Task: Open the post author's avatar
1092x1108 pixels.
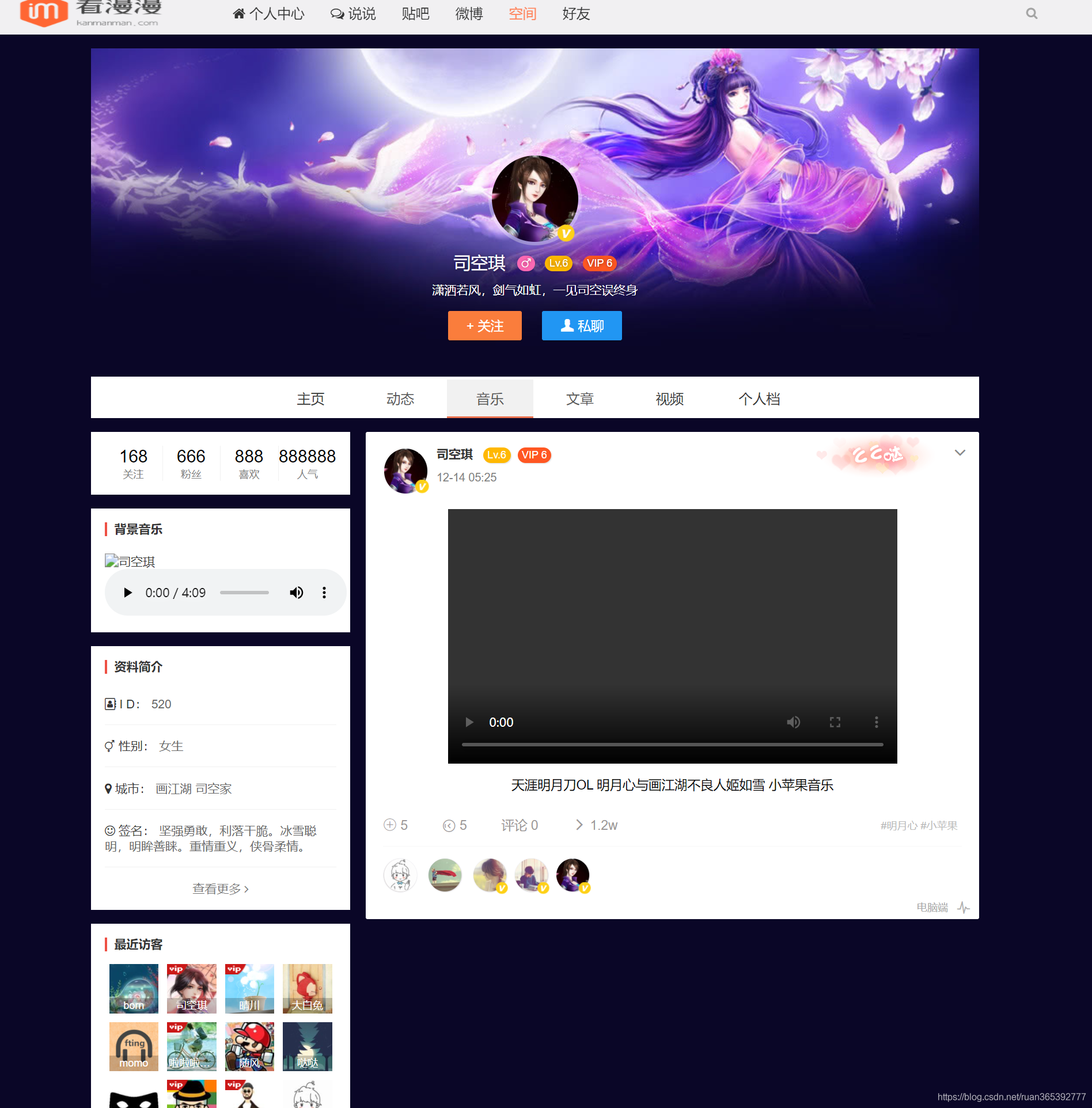Action: (x=406, y=470)
